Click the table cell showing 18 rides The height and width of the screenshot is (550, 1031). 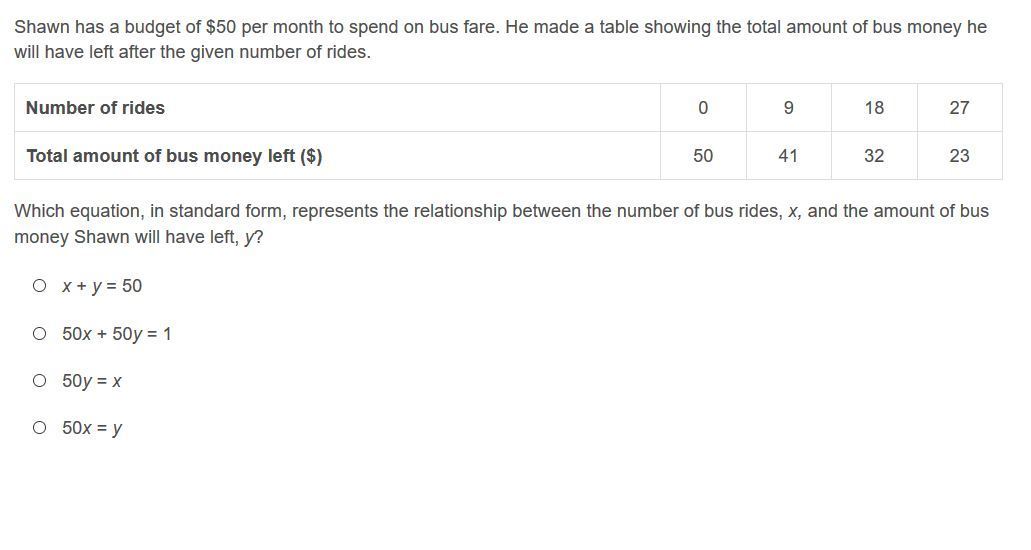pos(874,108)
